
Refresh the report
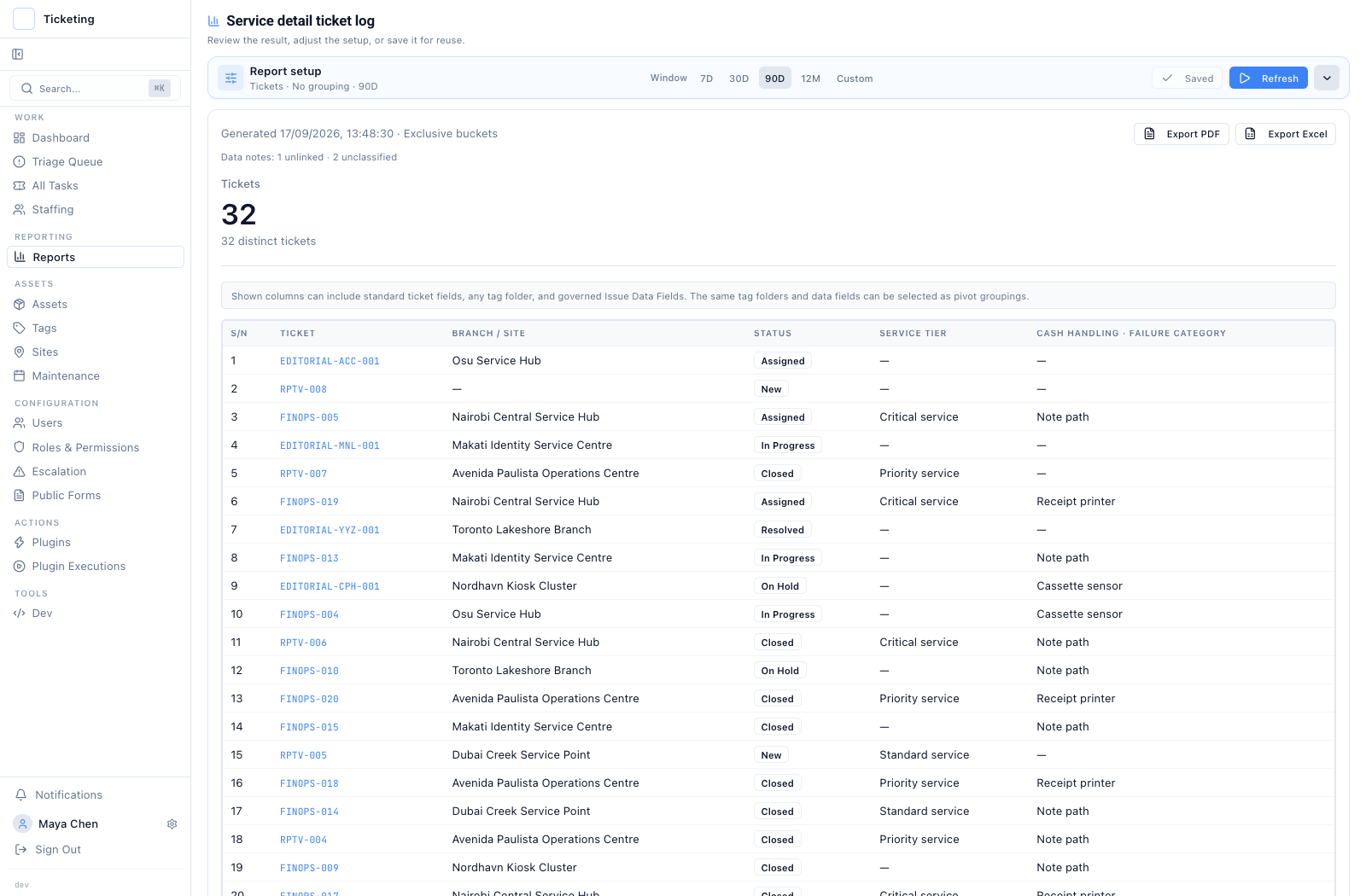1268,79
